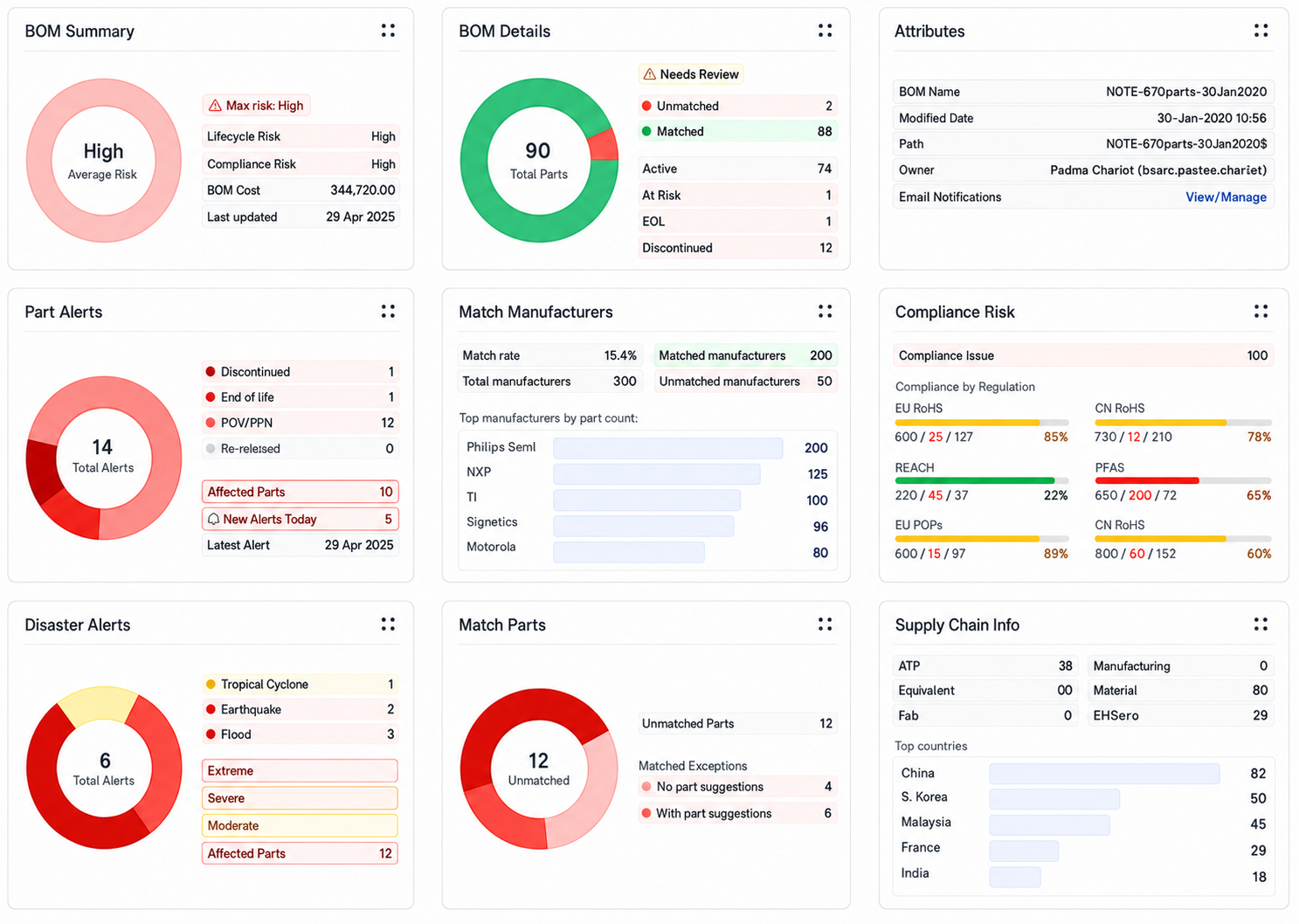Click Affected Parts row in Part Alerts

pyautogui.click(x=300, y=492)
